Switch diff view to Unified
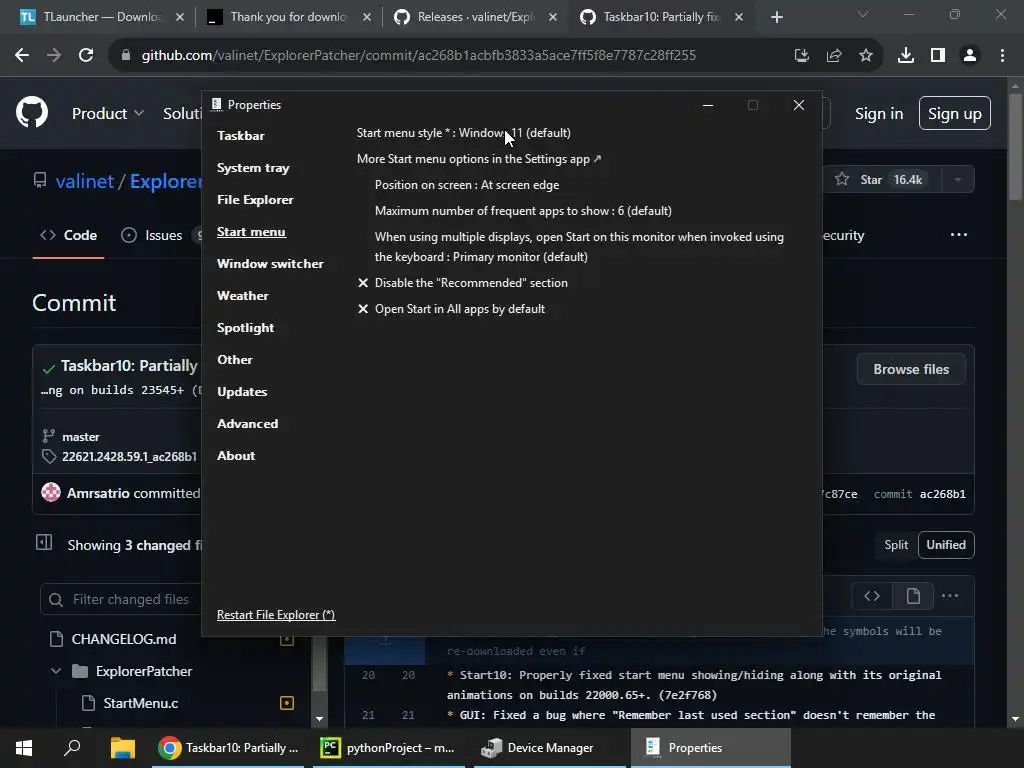Screen dimensions: 1024x768 pyautogui.click(x=946, y=545)
